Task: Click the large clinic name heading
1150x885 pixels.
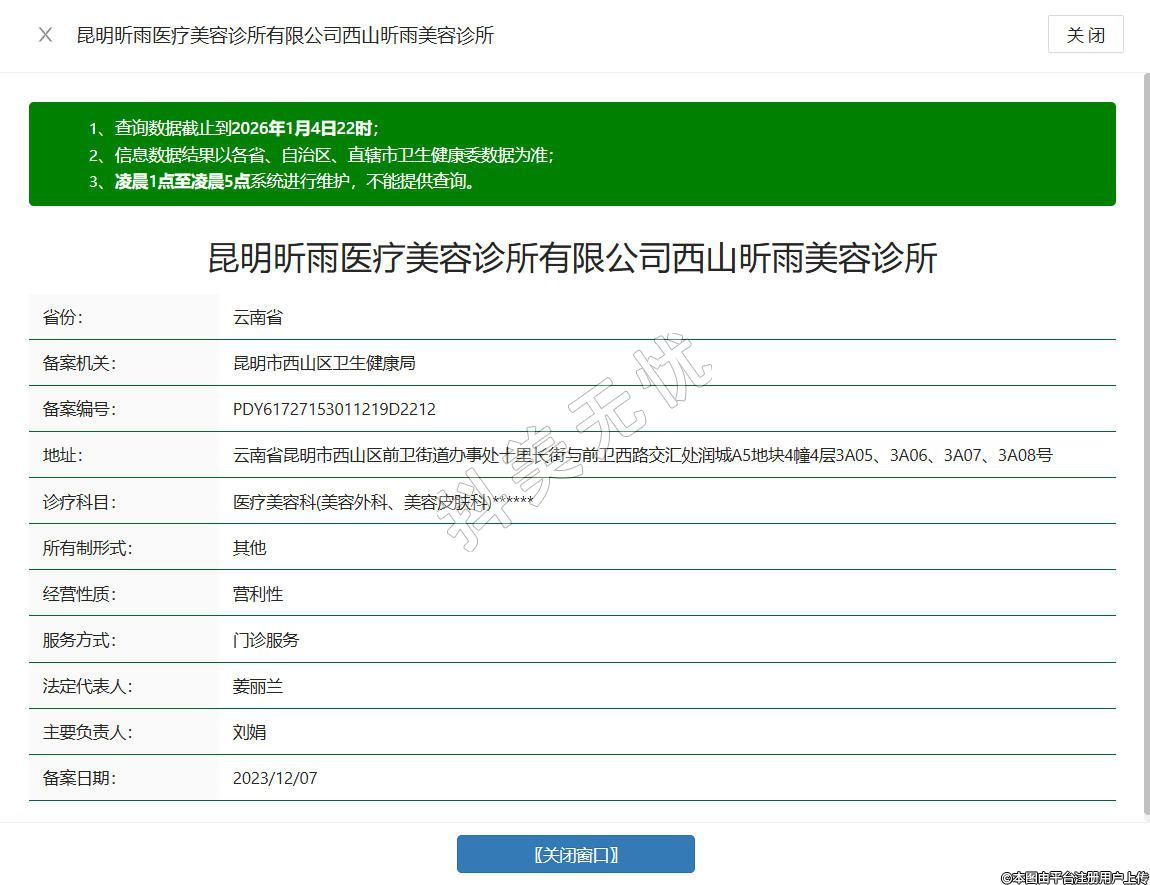Action: 572,258
